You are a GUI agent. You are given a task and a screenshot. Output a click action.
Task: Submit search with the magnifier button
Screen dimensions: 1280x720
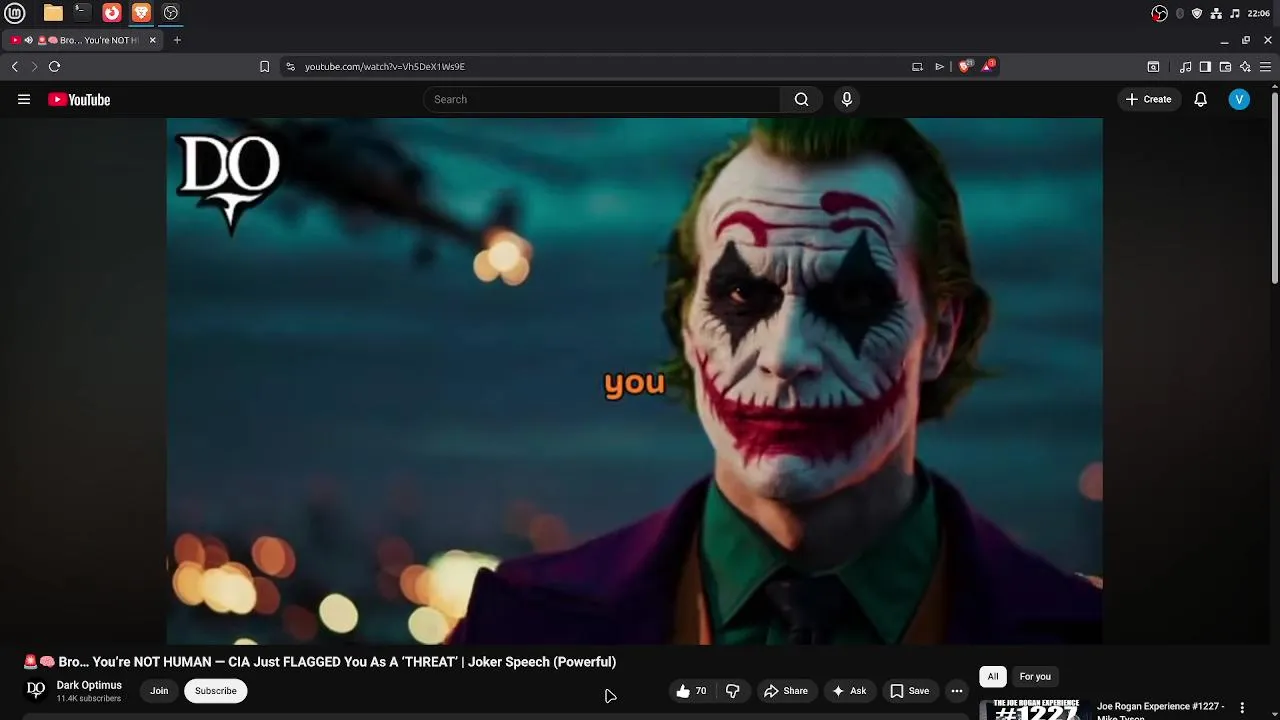pyautogui.click(x=801, y=99)
